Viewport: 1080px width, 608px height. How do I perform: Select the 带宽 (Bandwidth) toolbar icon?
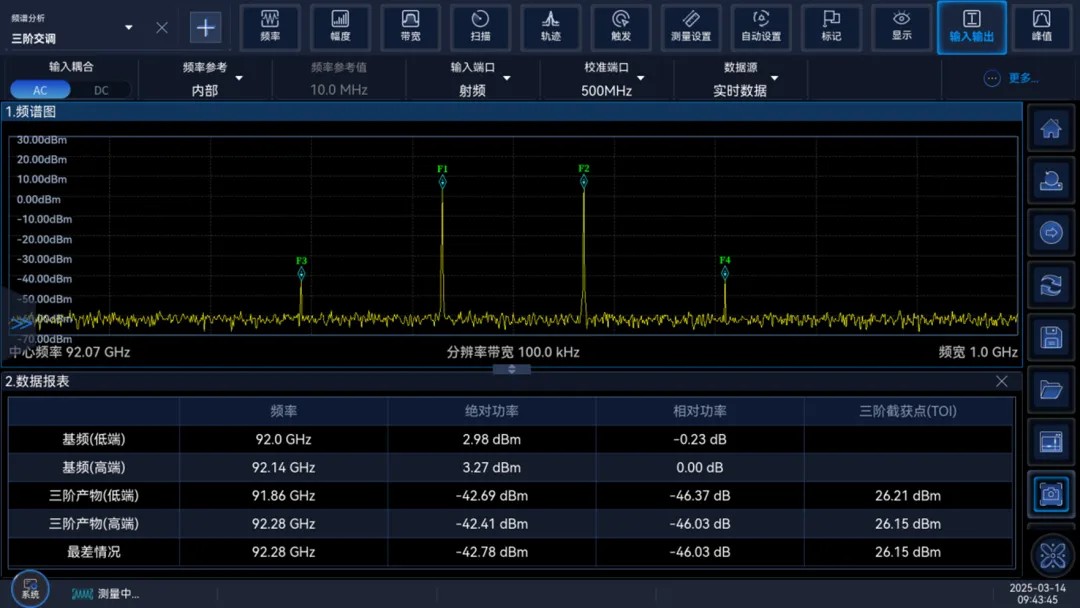click(x=410, y=27)
